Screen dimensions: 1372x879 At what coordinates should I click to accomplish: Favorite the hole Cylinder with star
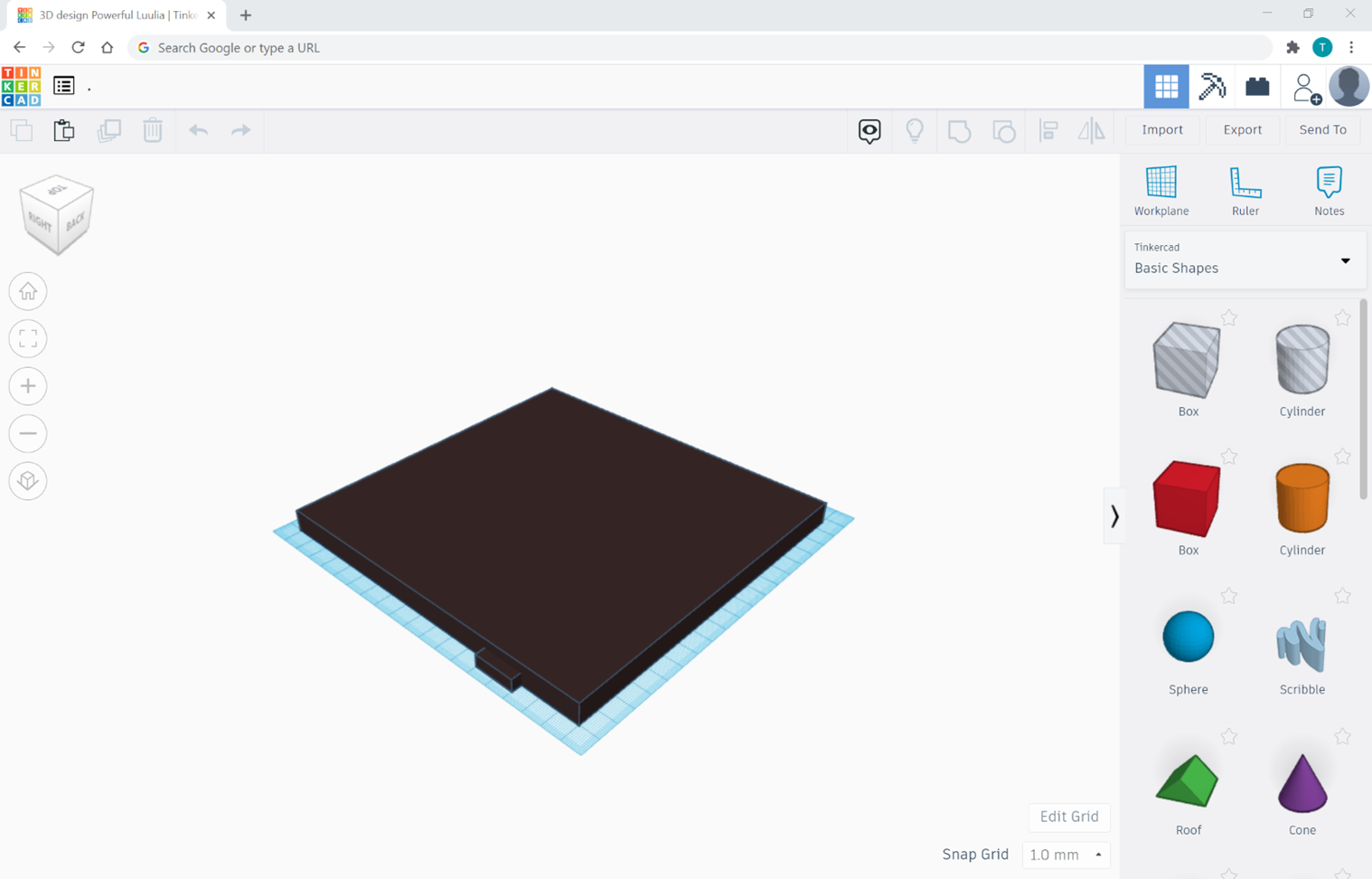click(x=1342, y=317)
